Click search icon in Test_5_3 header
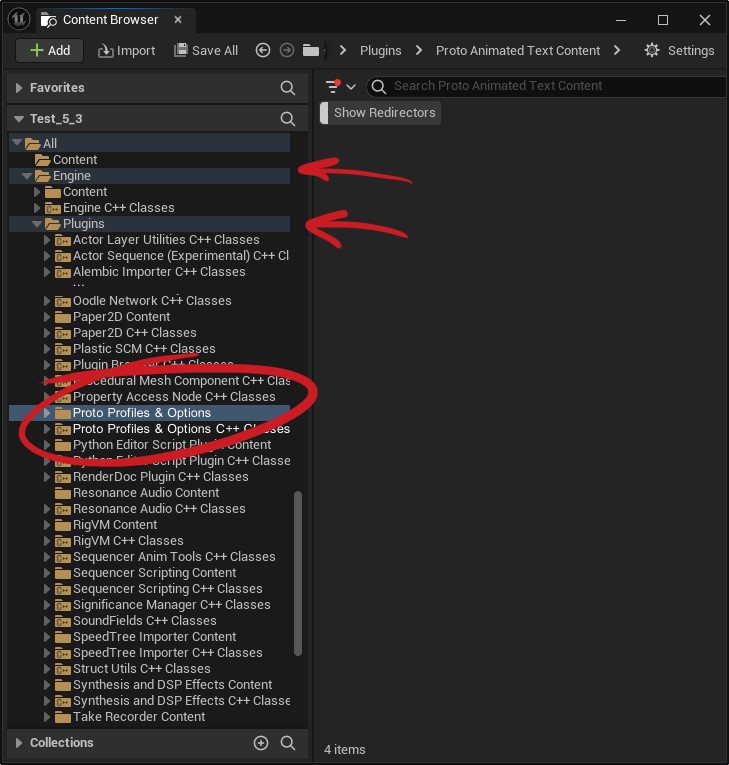 pos(288,119)
